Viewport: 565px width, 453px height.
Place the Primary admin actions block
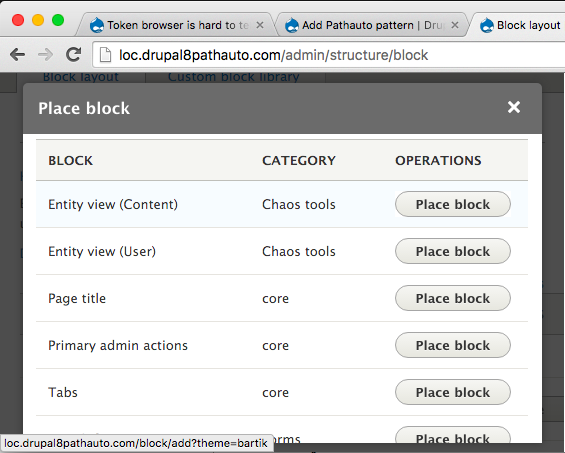[x=453, y=345]
